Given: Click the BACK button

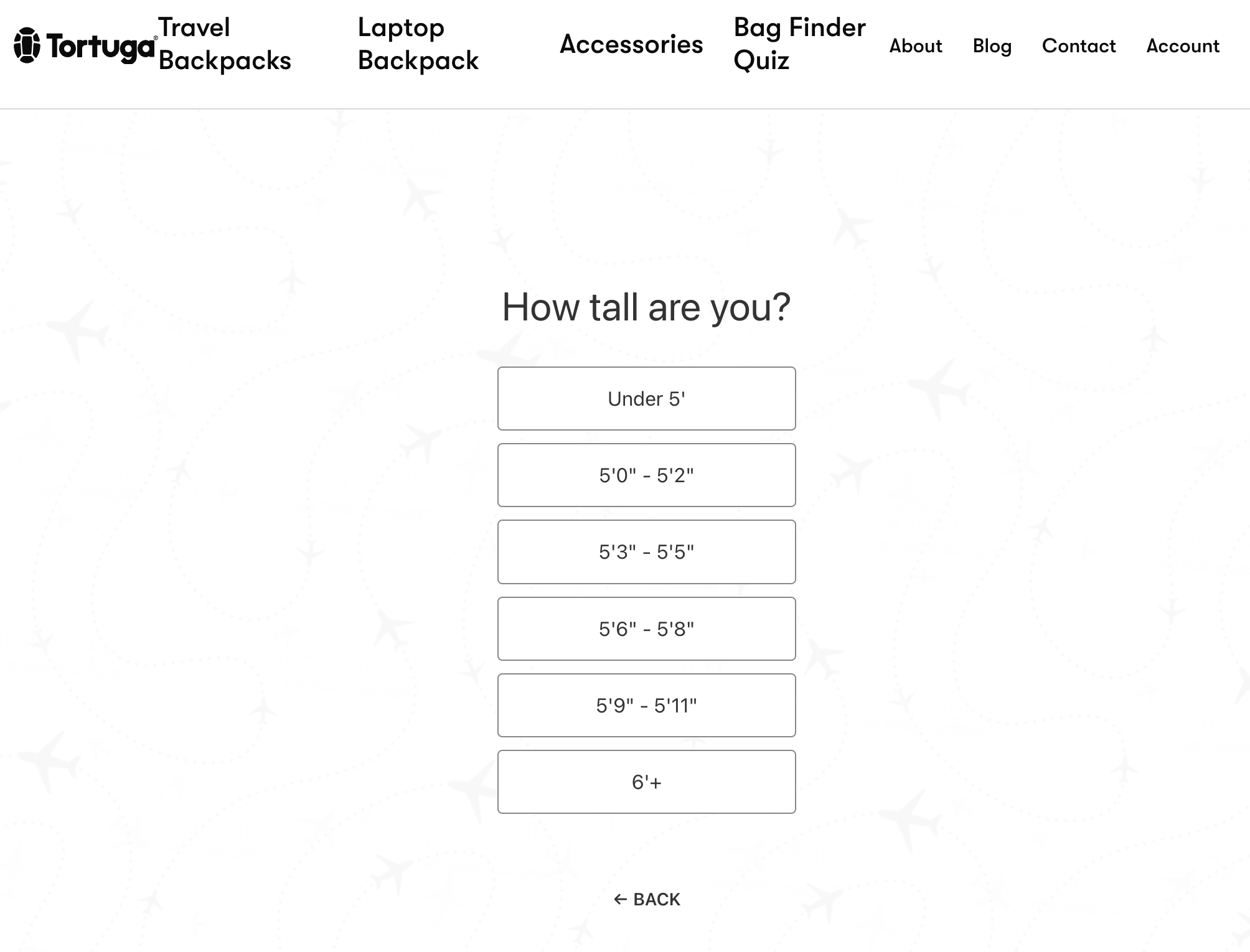Looking at the screenshot, I should (x=647, y=898).
